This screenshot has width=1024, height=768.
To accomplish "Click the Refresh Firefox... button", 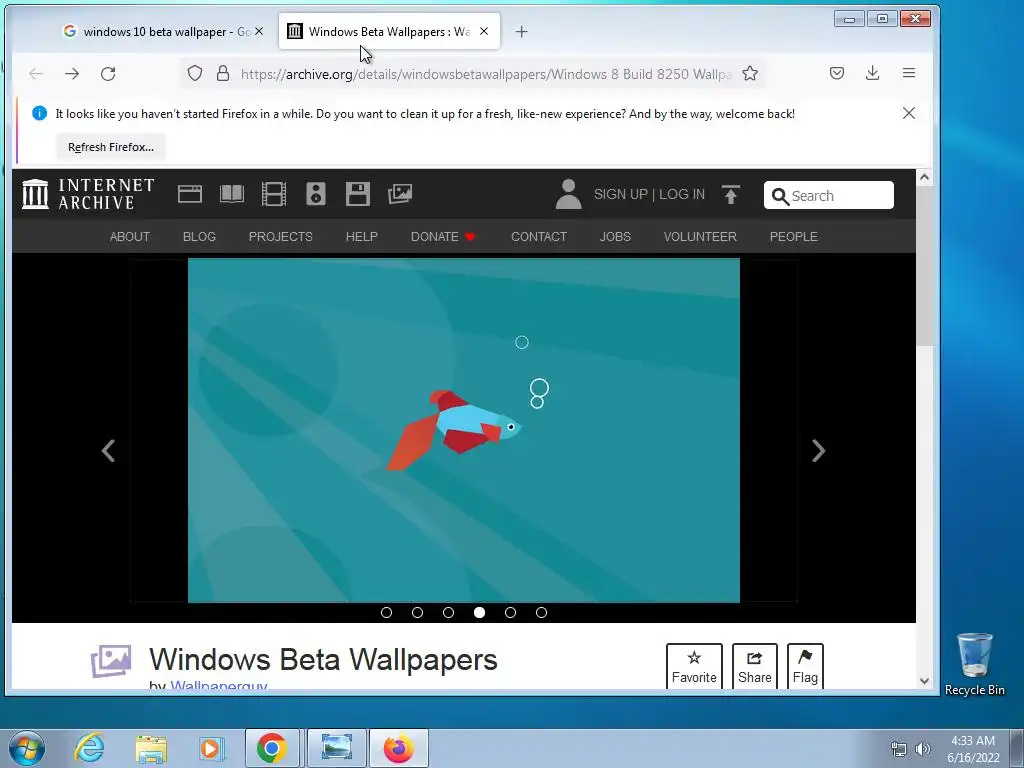I will 111,147.
